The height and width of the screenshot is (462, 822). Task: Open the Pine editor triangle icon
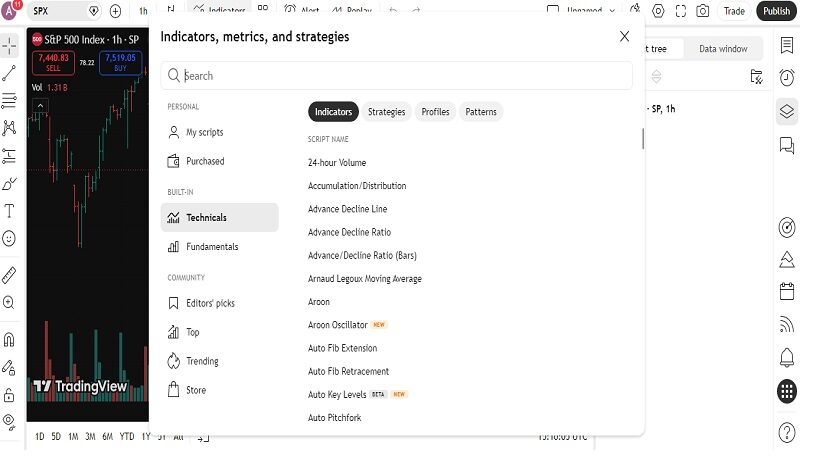(x=787, y=260)
